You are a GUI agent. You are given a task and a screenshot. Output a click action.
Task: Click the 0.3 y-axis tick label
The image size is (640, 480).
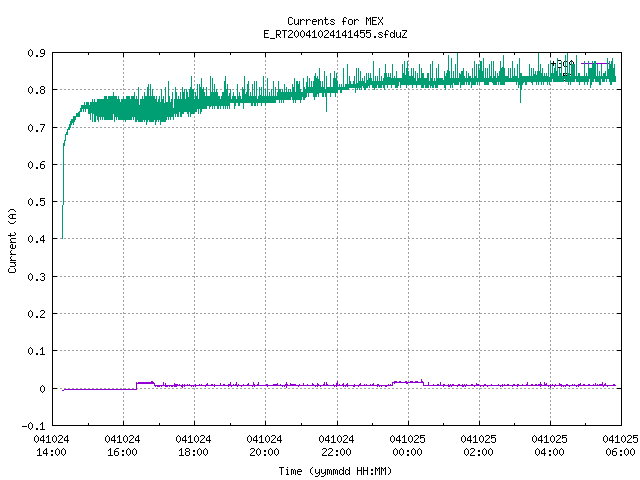tap(36, 277)
